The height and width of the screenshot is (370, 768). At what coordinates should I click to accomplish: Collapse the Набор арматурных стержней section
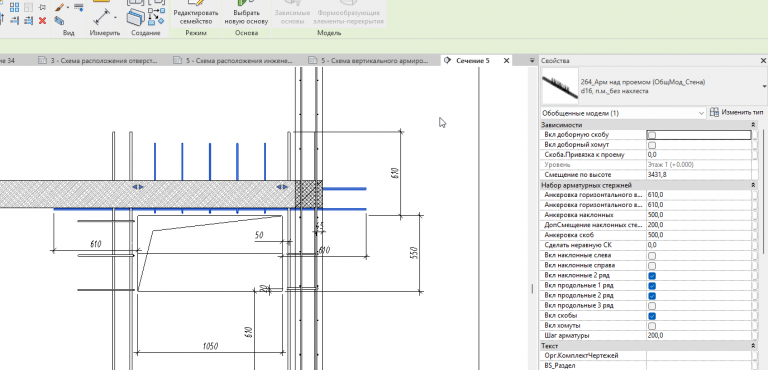pyautogui.click(x=752, y=185)
